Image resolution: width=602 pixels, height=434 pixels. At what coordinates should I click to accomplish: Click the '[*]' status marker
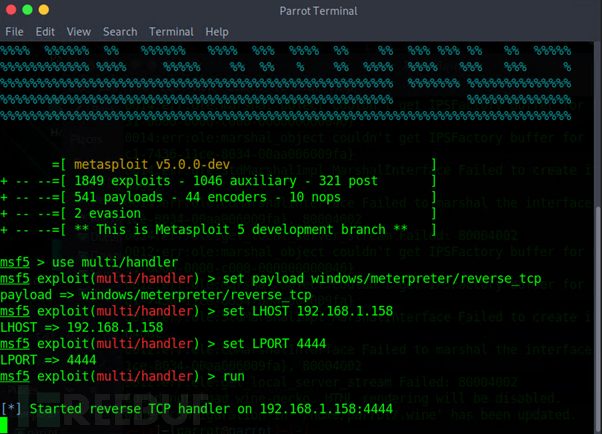pos(11,409)
